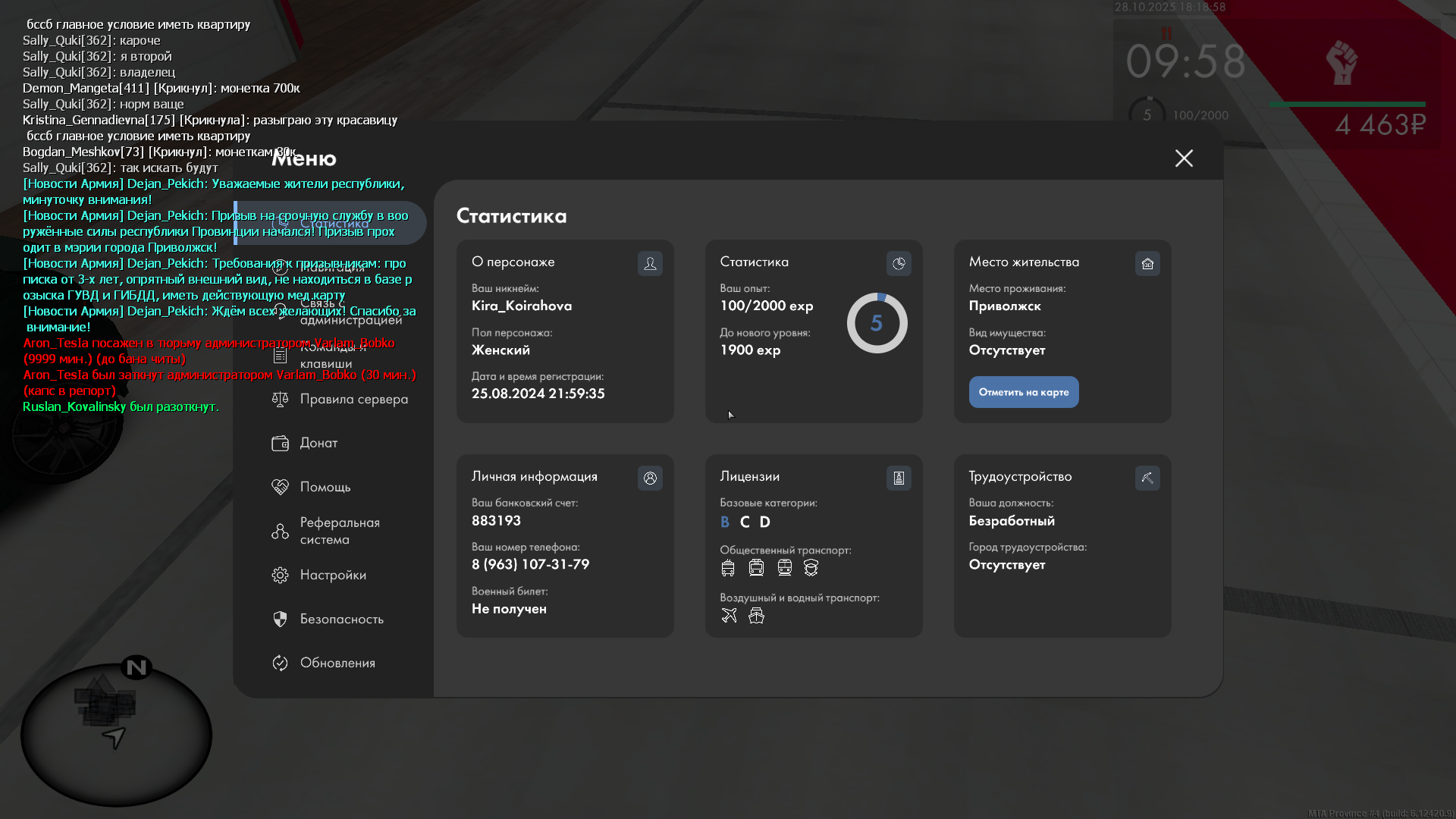Image resolution: width=1456 pixels, height=819 pixels.
Task: Open Обновления menu entry
Action: point(337,664)
